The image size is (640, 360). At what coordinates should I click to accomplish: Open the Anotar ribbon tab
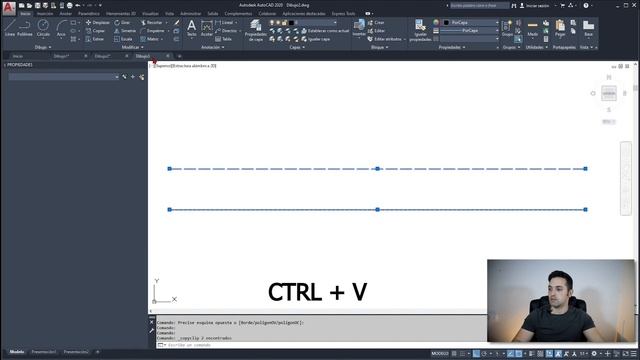click(x=65, y=13)
